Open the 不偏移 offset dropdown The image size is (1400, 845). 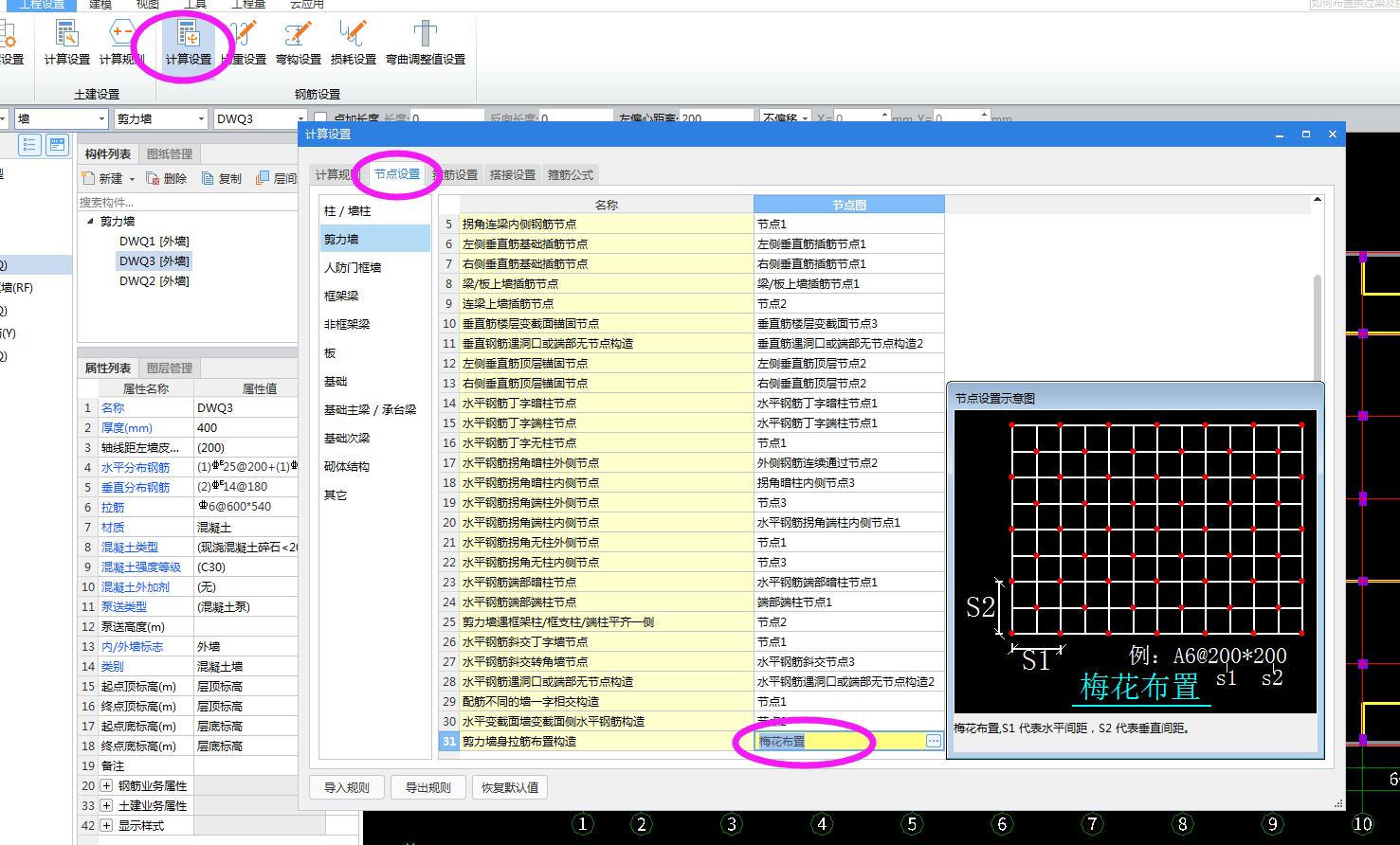(x=786, y=118)
